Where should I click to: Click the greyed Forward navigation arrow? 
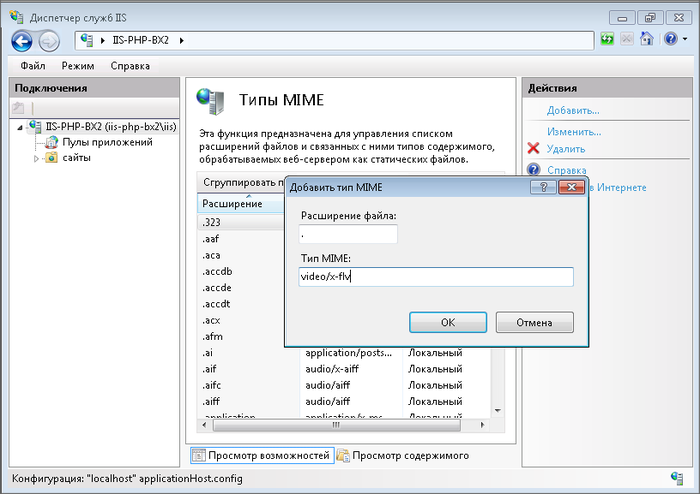49,42
